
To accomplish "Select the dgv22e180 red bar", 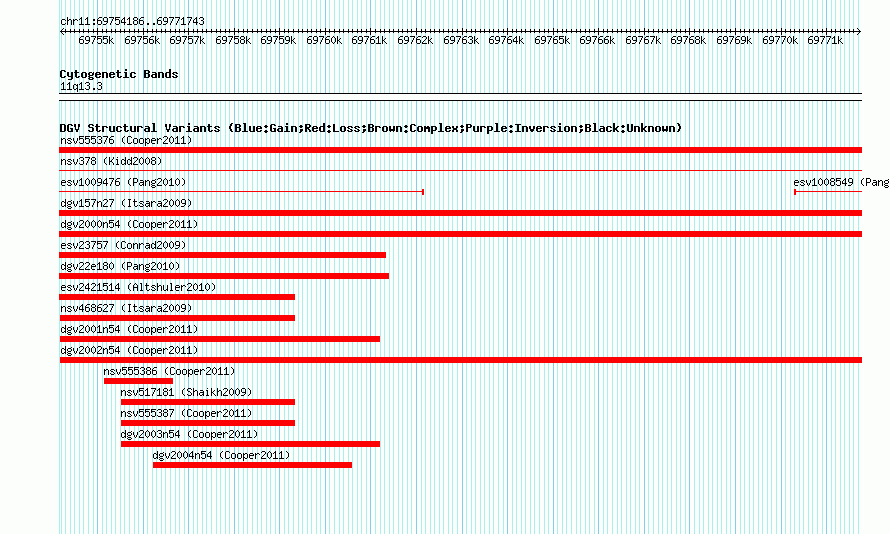I will coord(224,276).
